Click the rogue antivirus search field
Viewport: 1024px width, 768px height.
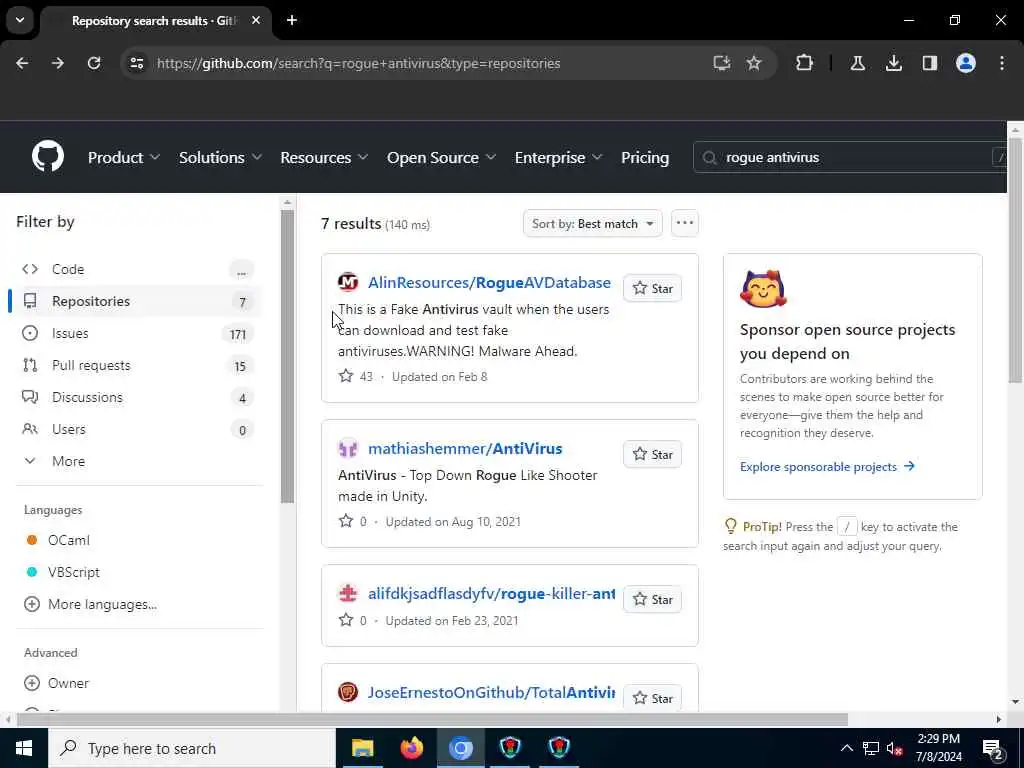pyautogui.click(x=849, y=157)
